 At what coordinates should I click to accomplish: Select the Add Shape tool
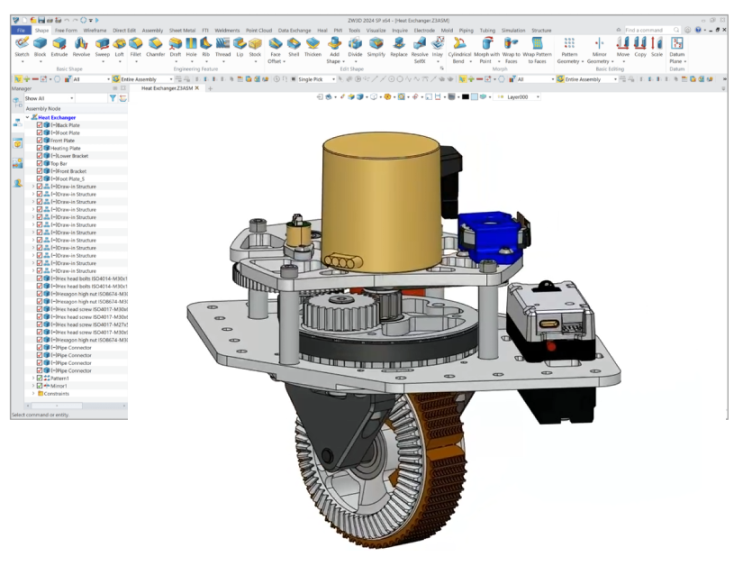coord(335,51)
